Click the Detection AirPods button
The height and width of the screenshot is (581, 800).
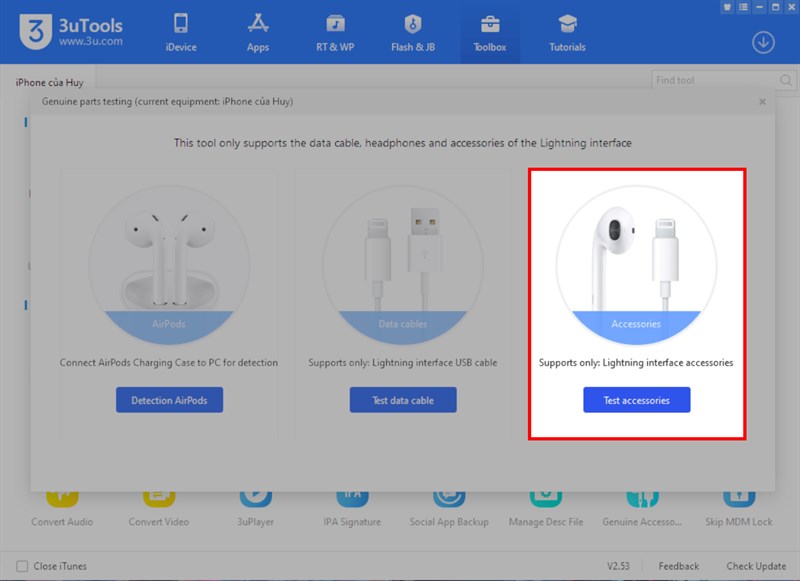(x=168, y=400)
